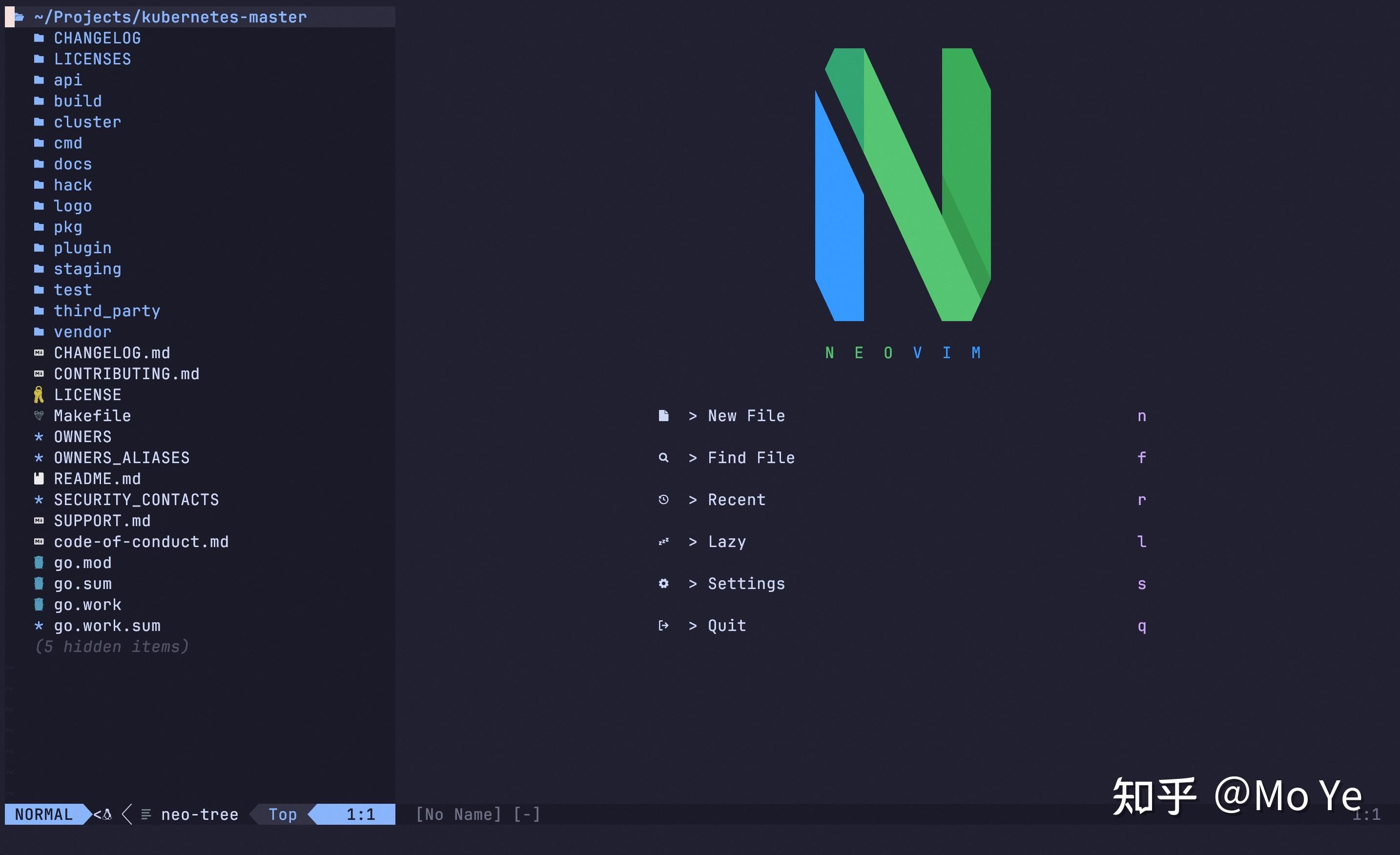Show the 5 hidden items

click(x=111, y=646)
